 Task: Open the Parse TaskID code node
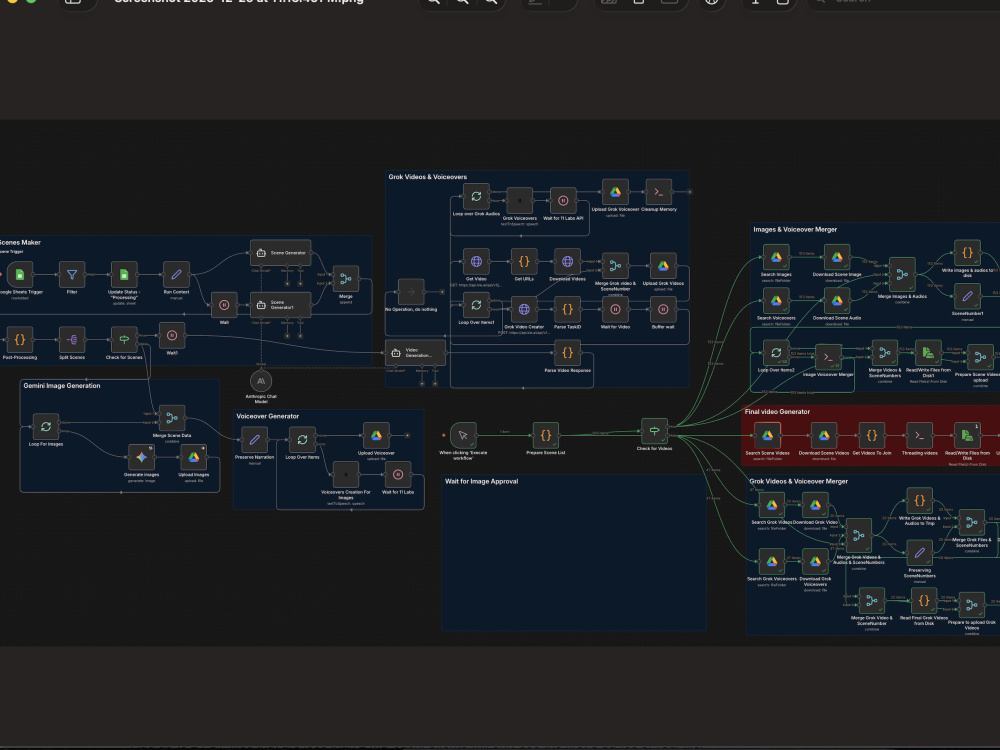pyautogui.click(x=567, y=309)
